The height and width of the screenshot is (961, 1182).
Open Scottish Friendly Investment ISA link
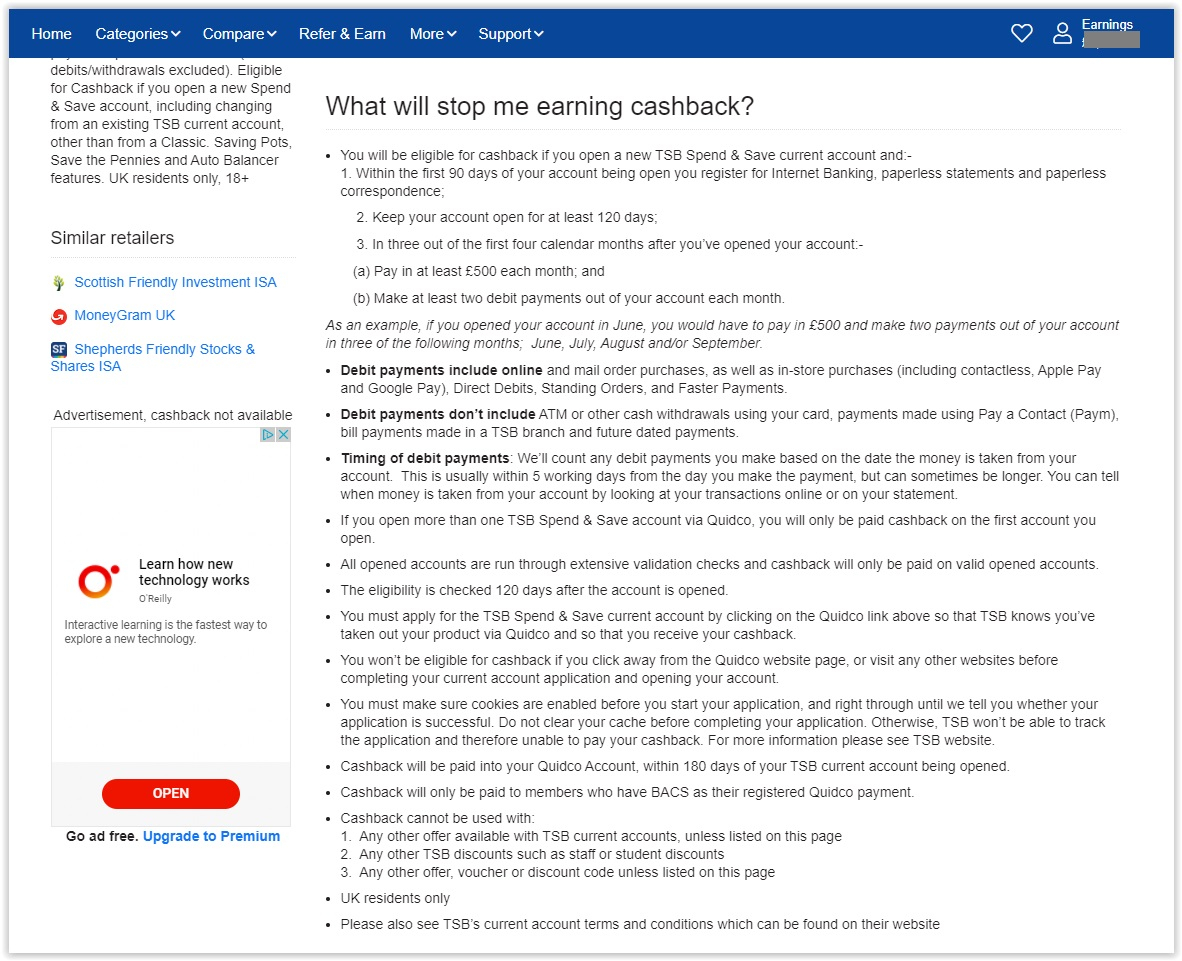pyautogui.click(x=175, y=282)
